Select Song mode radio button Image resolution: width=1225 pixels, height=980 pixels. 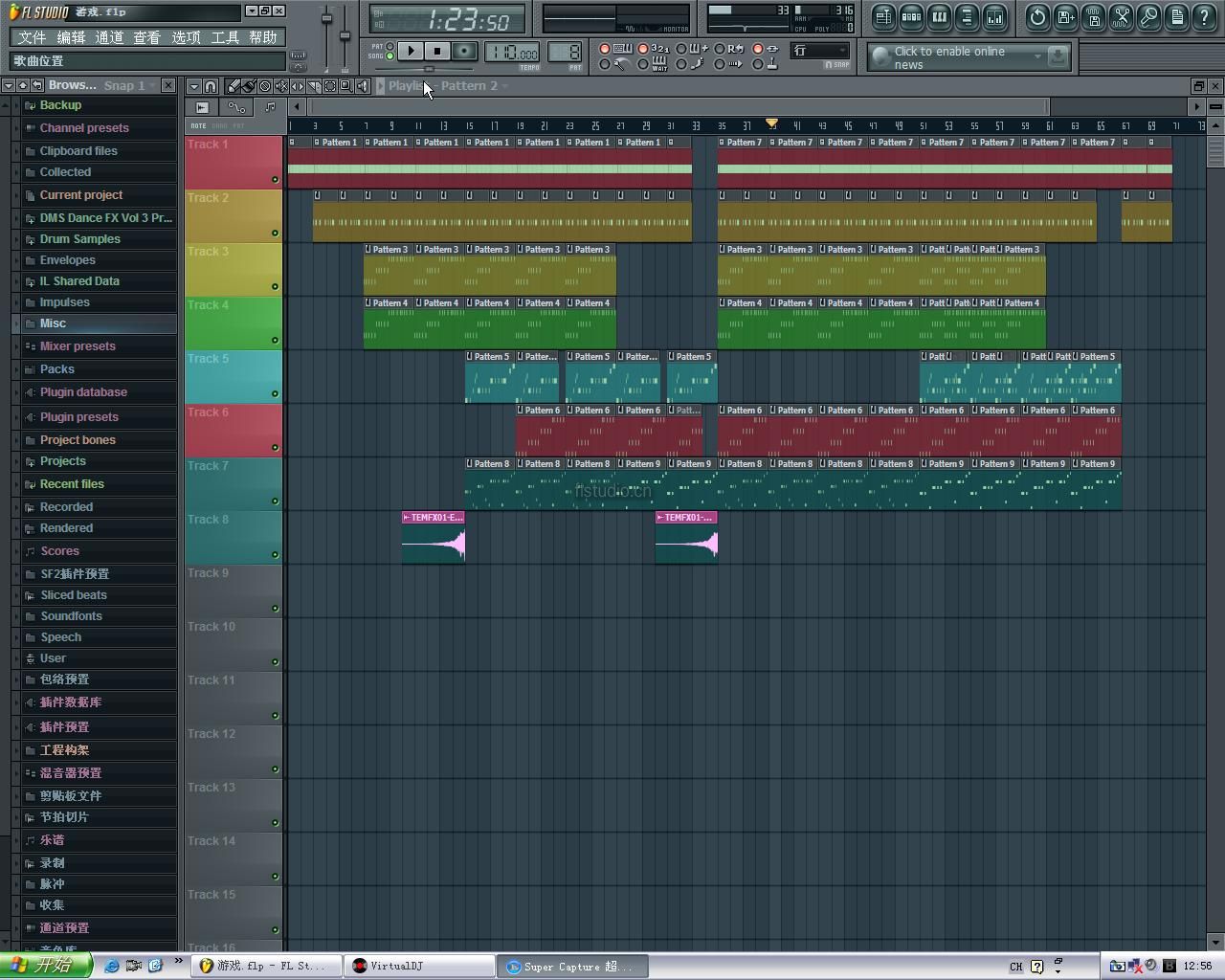(390, 56)
